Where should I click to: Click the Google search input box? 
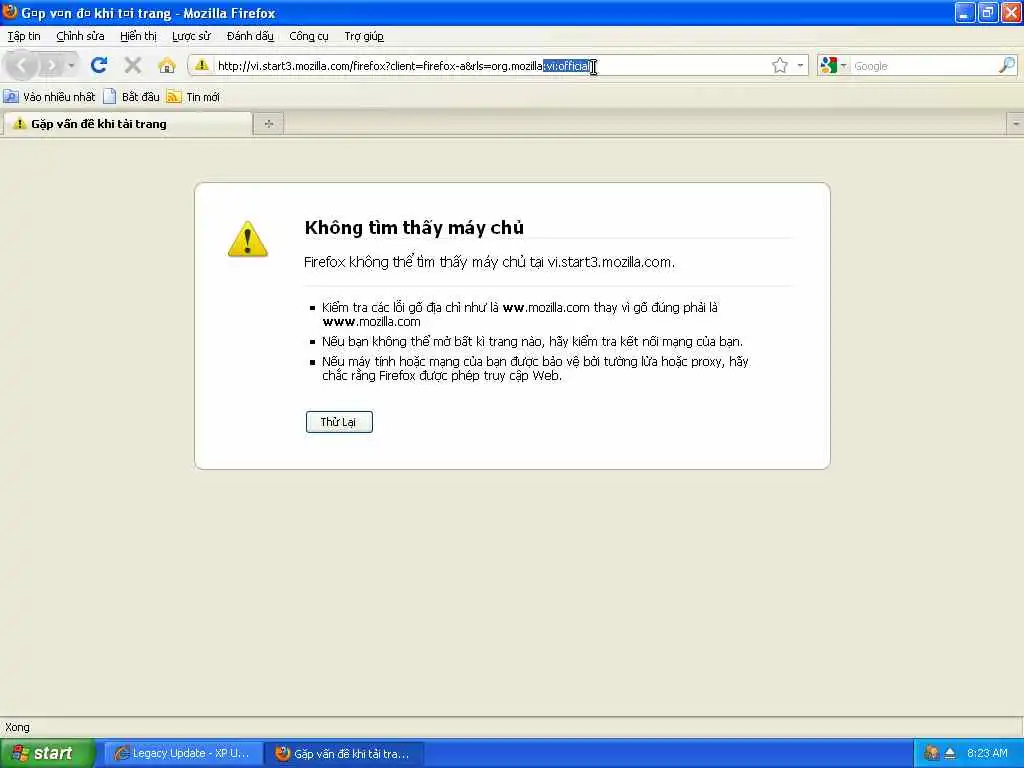click(x=924, y=66)
